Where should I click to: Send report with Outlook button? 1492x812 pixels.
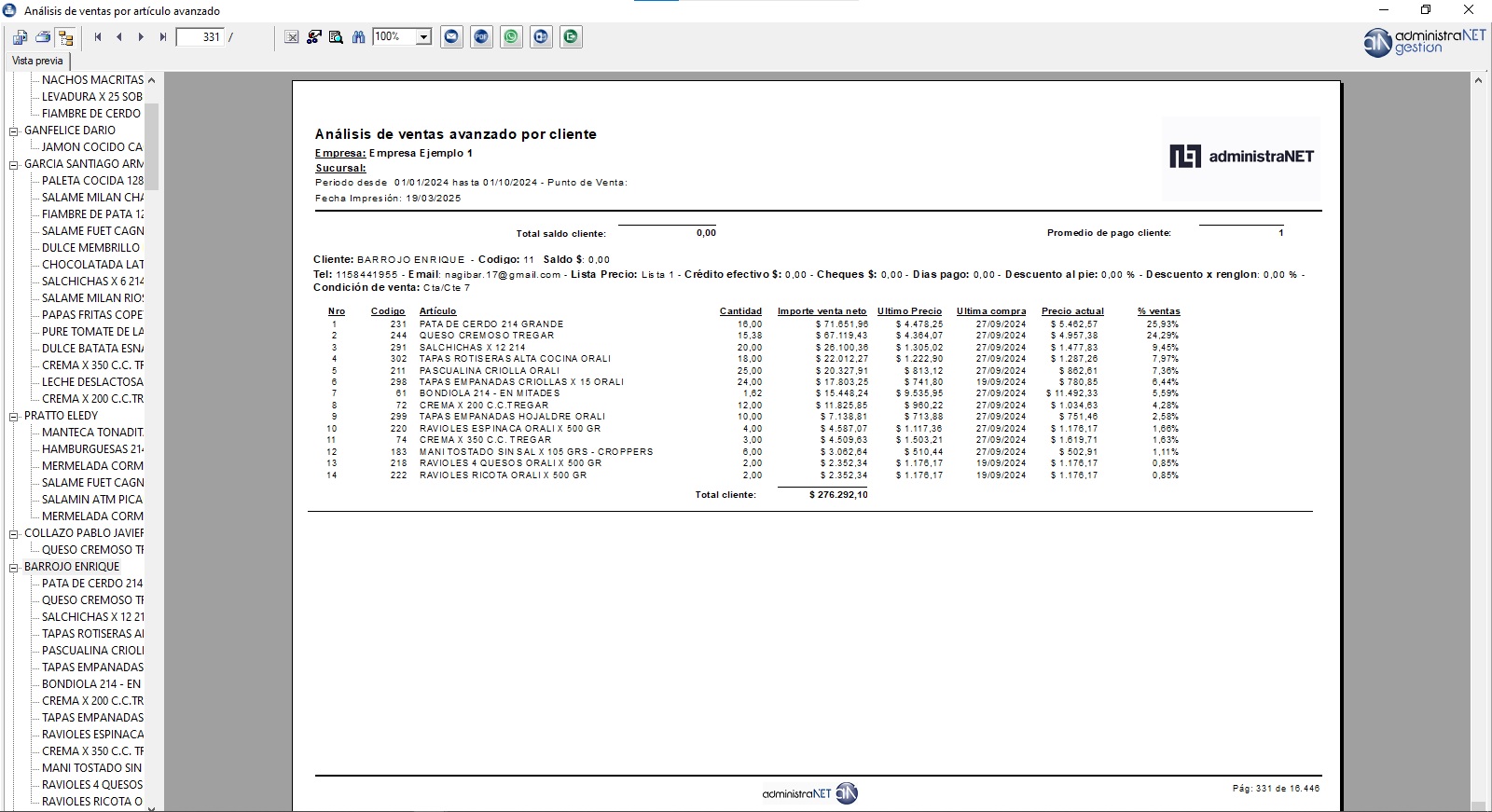pyautogui.click(x=542, y=37)
